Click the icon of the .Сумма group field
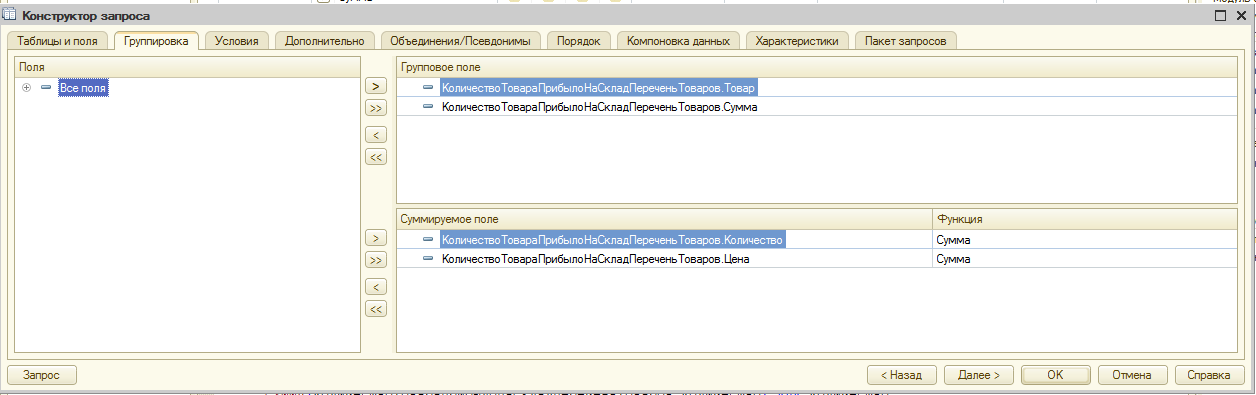Viewport: 1256px width, 395px height. click(x=428, y=106)
